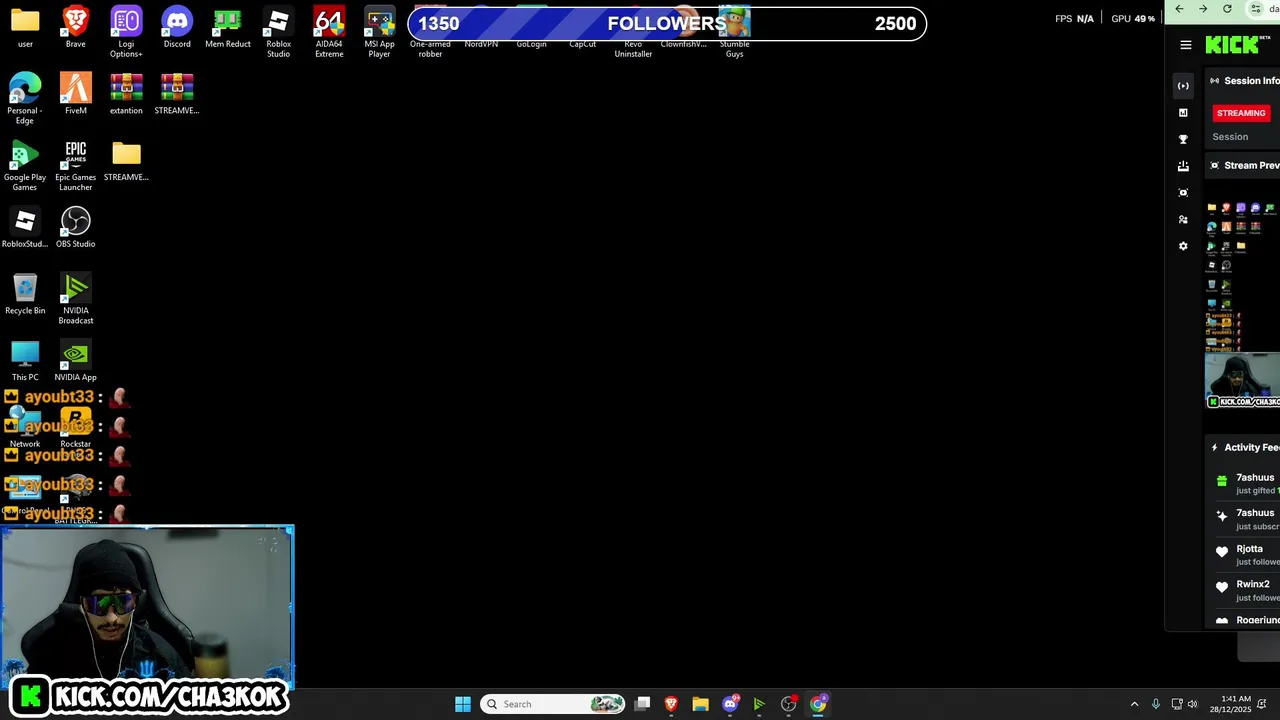Open Kick sidebar screen capture icon
The image size is (1280, 720).
coord(1183,193)
